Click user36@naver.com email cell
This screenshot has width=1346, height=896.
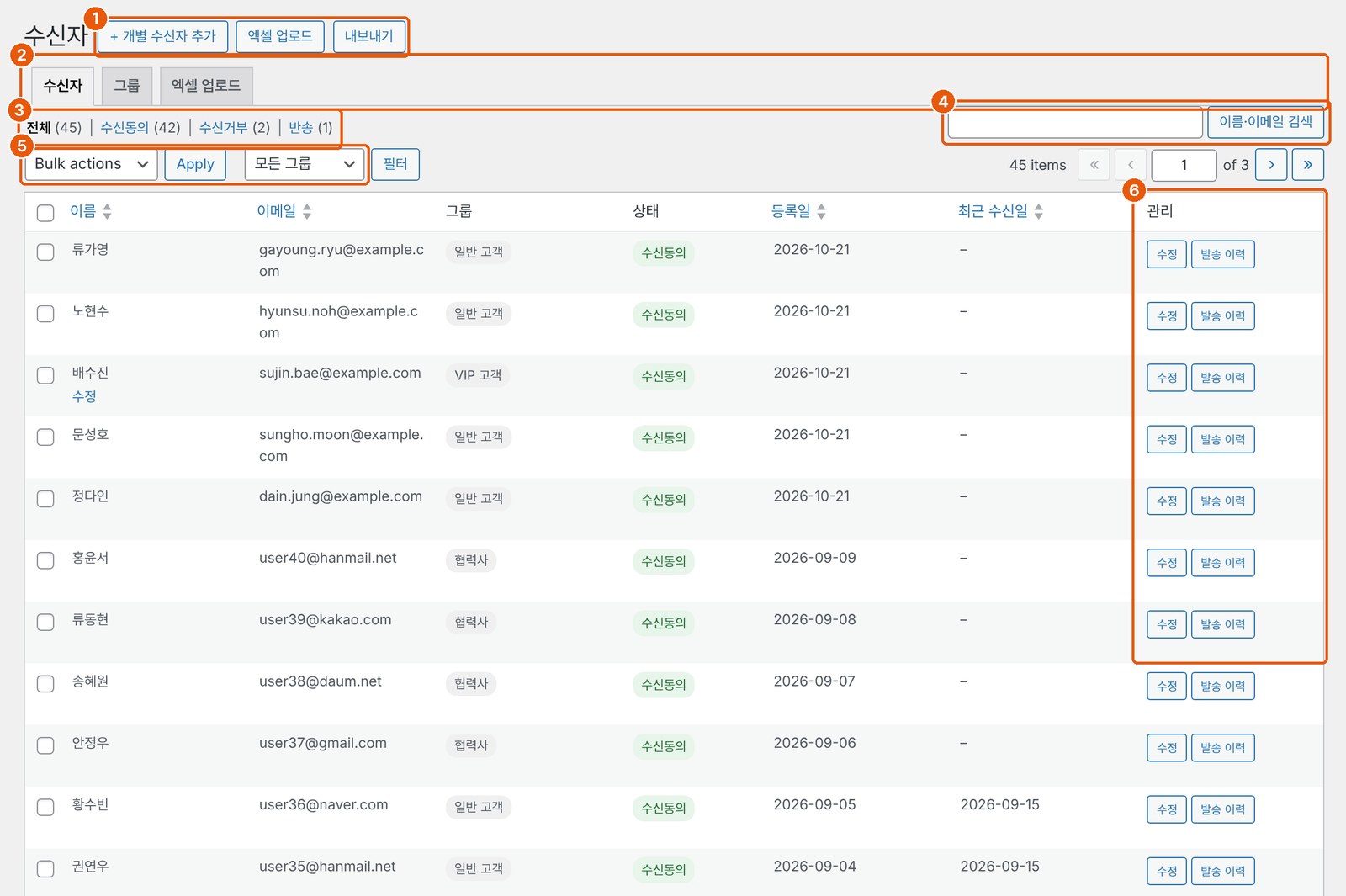tap(324, 805)
